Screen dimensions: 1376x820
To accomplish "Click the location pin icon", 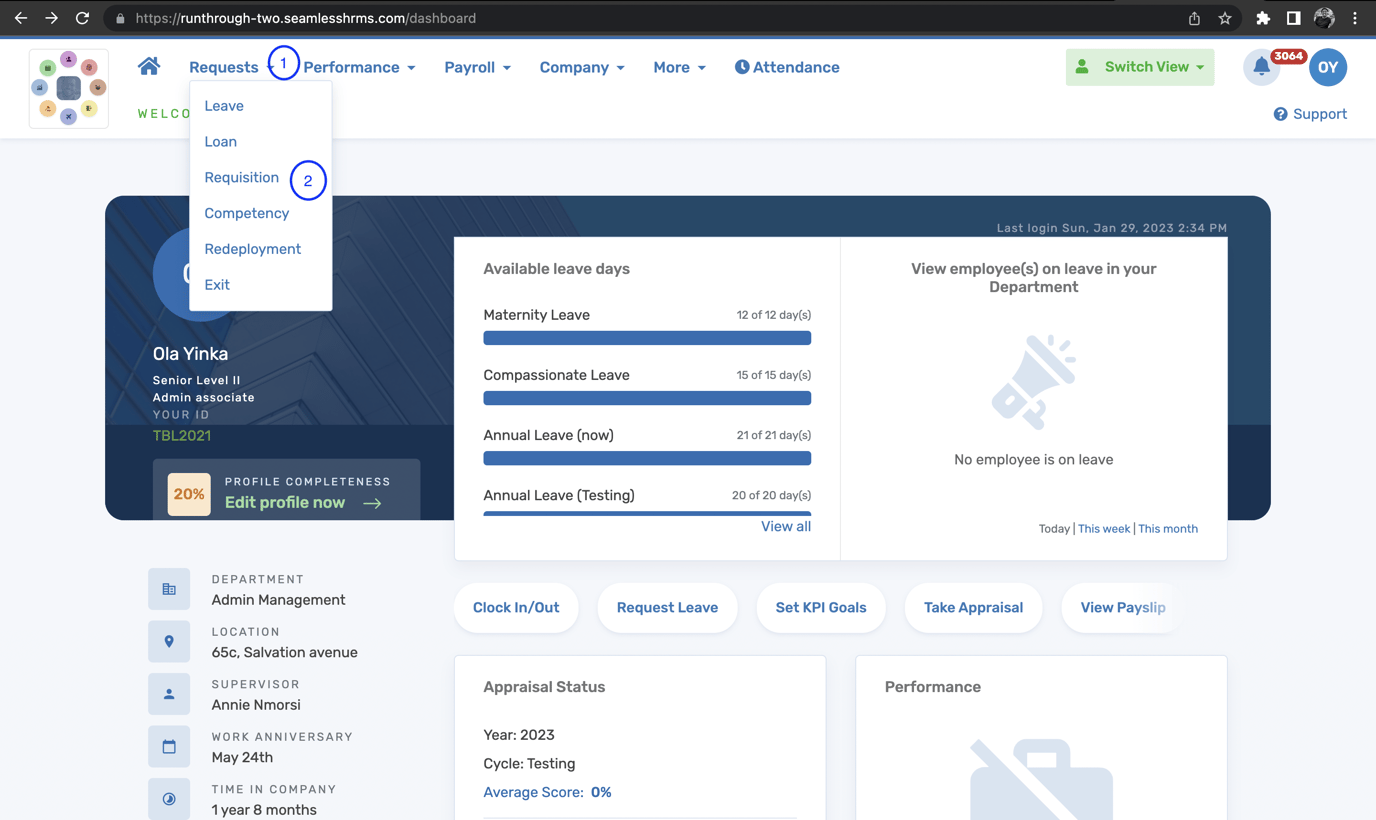I will click(169, 641).
